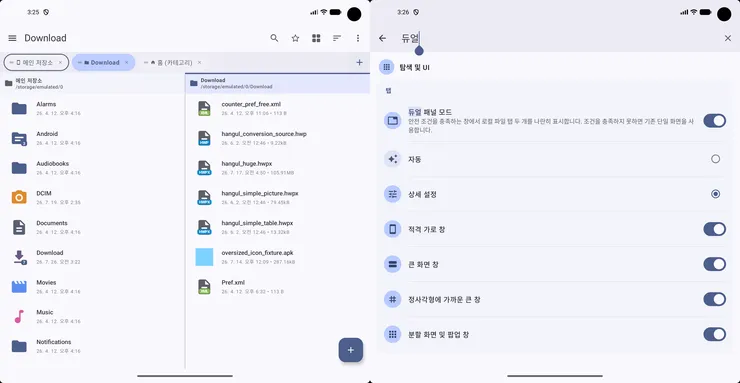Select hangul_huge.hwpx file icon

[x=204, y=168]
